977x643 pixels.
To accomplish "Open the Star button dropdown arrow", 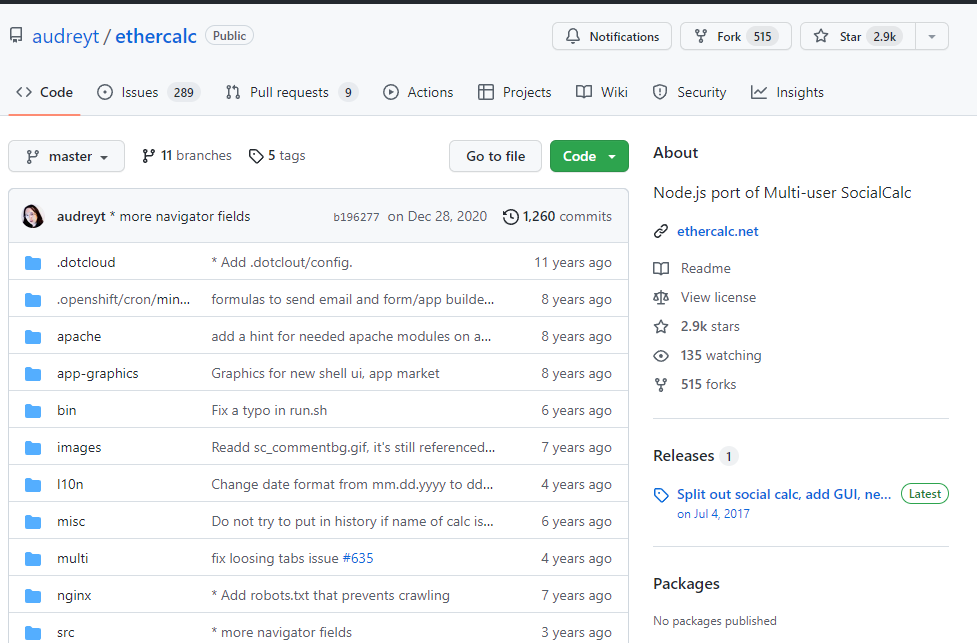I will (x=932, y=36).
